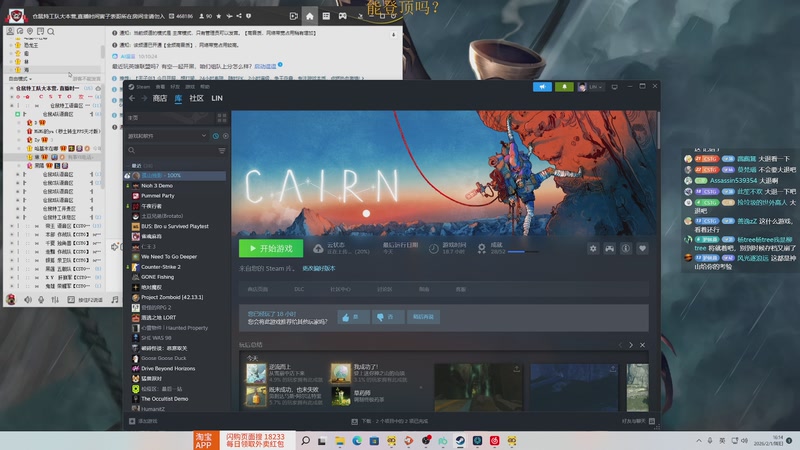This screenshot has width=800, height=450.
Task: Open the Help menu in Steam's menu bar
Action: click(x=205, y=87)
